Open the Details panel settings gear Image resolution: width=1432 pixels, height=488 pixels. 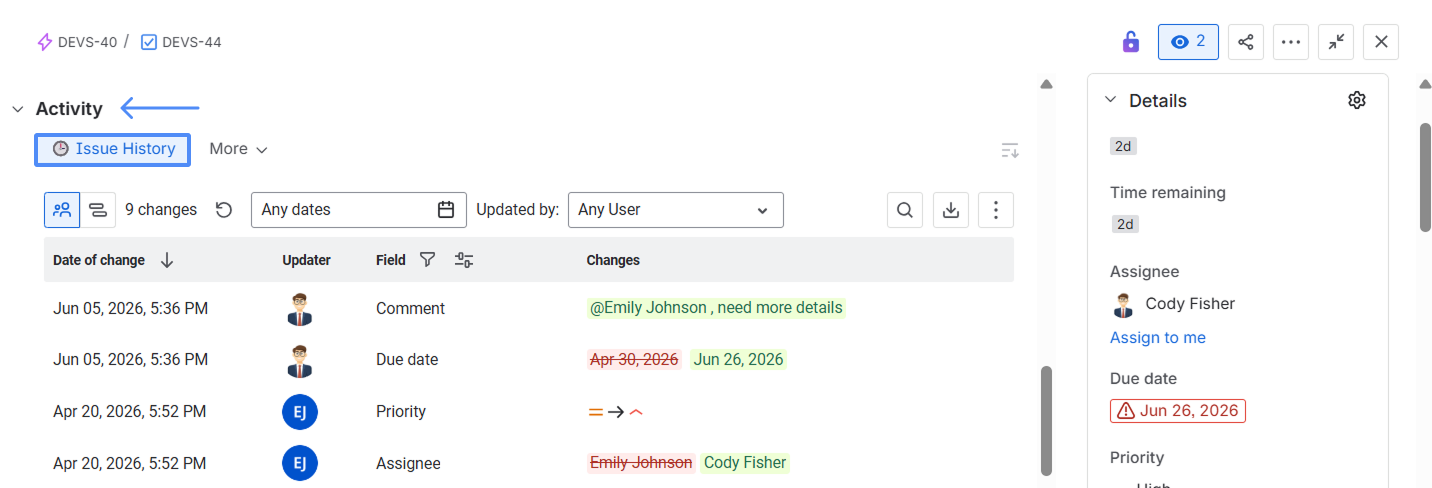[1357, 100]
